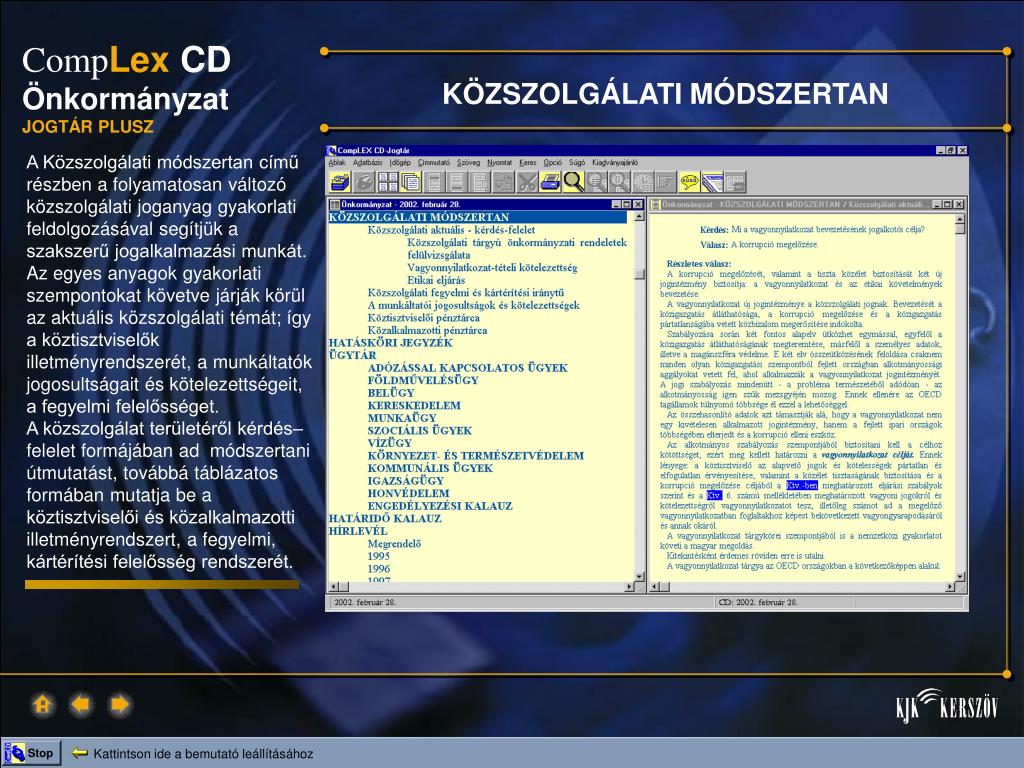Open 'Etikai eljárás' entry
The width and height of the screenshot is (1024, 768).
click(x=436, y=280)
